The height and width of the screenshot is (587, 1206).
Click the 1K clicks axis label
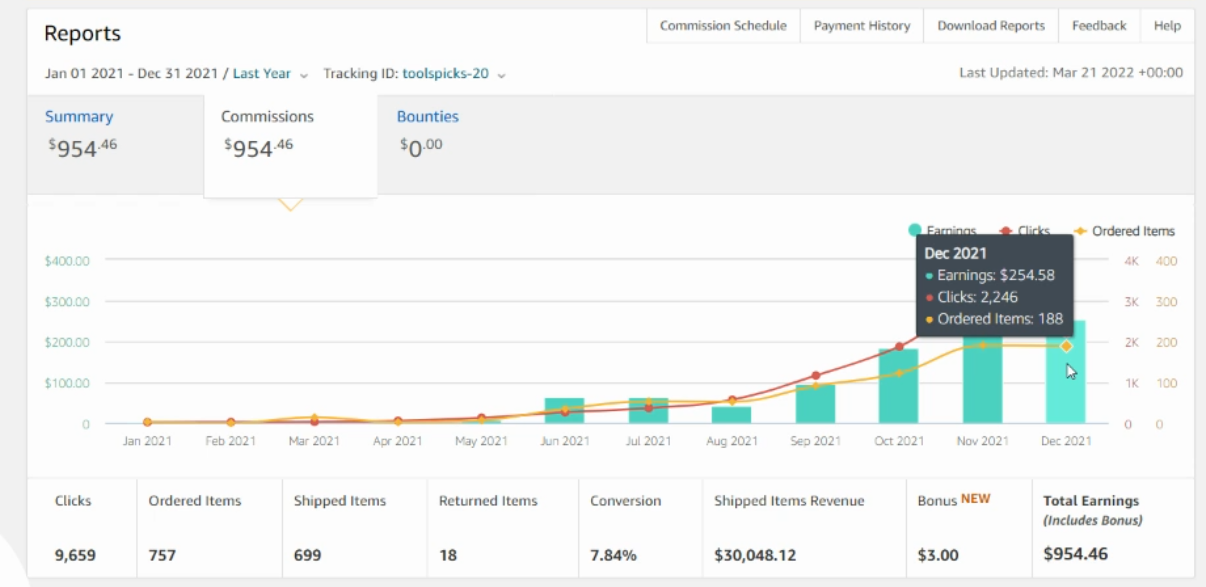coord(1132,384)
